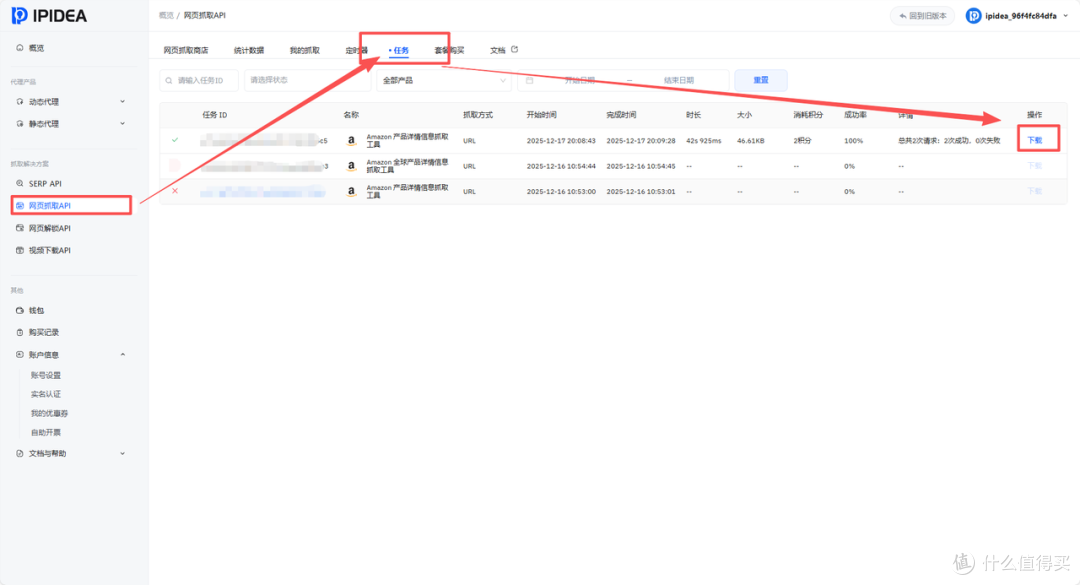The image size is (1080, 585).
Task: Expand the 静态代理 sidebar chevron
Action: point(123,123)
